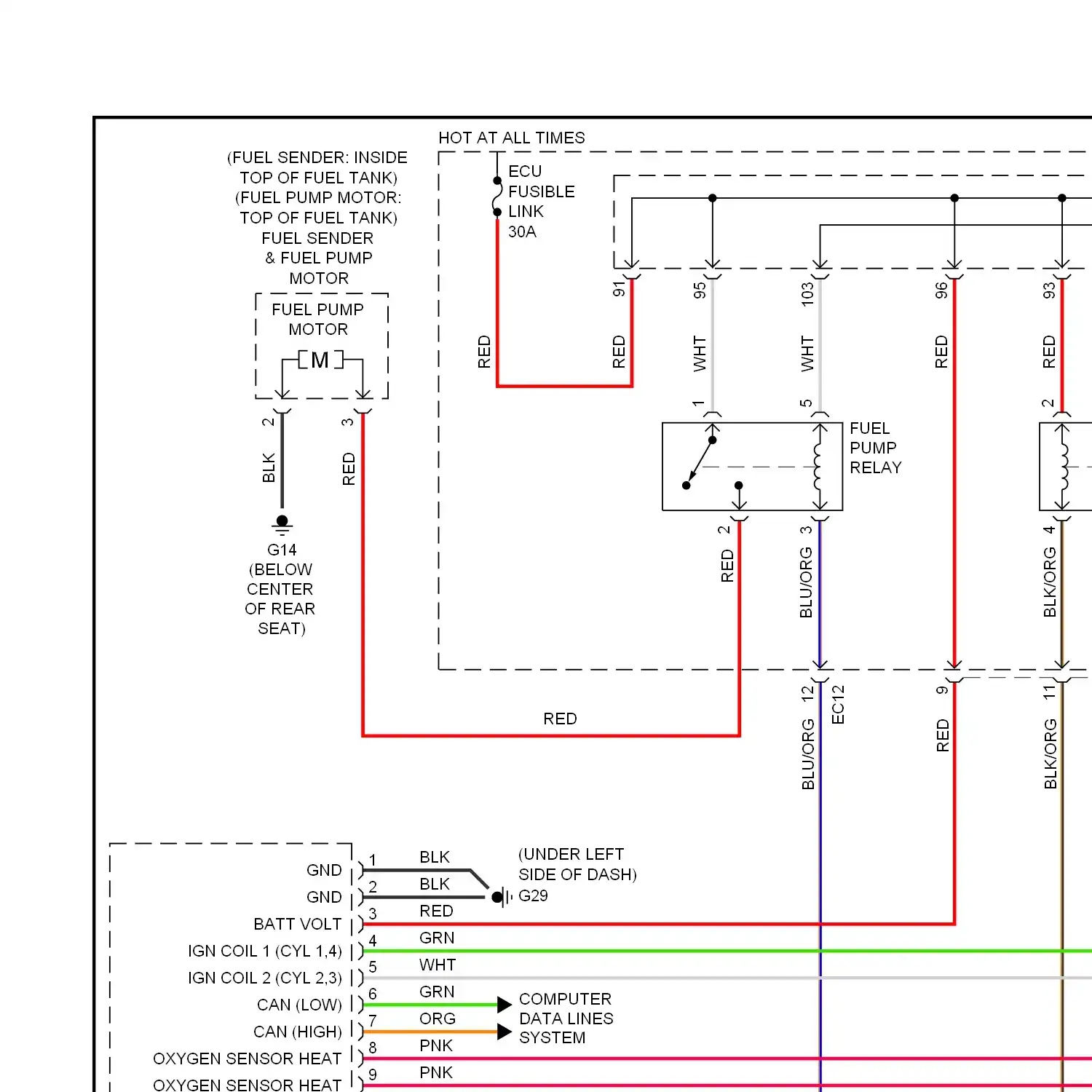
Task: Click the 'G29' ground label
Action: pyautogui.click(x=533, y=895)
